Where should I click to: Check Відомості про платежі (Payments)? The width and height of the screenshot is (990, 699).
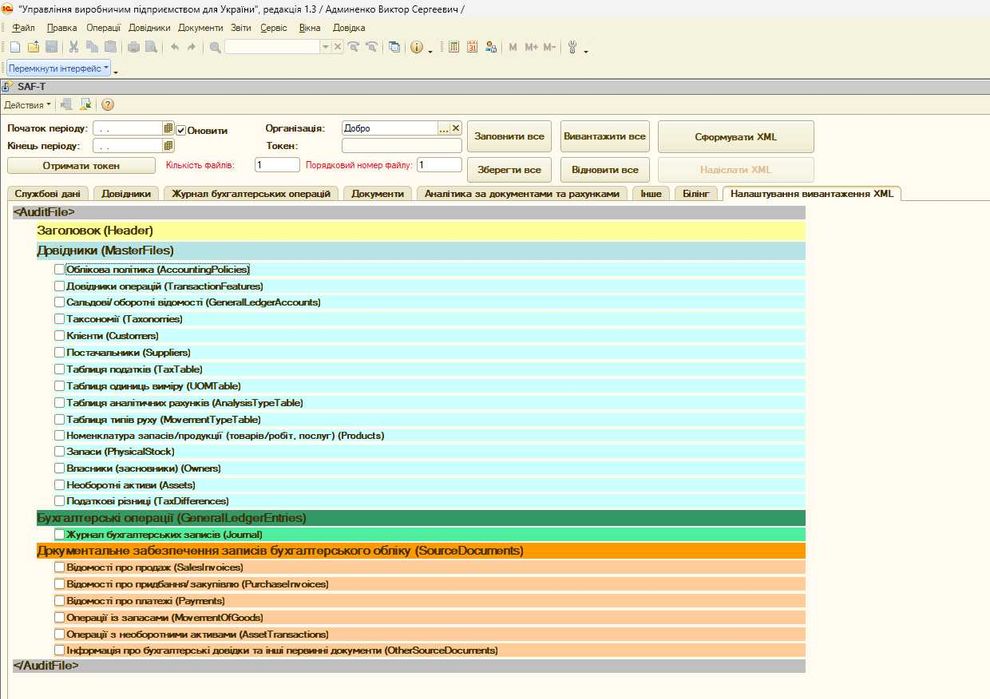click(x=59, y=601)
